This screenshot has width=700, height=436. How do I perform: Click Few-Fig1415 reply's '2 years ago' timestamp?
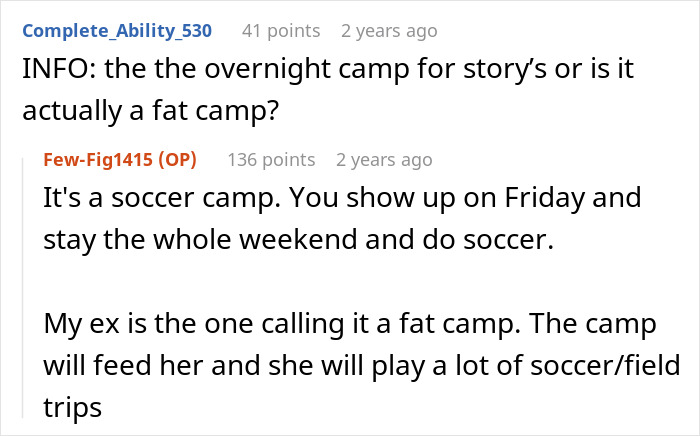(x=384, y=160)
